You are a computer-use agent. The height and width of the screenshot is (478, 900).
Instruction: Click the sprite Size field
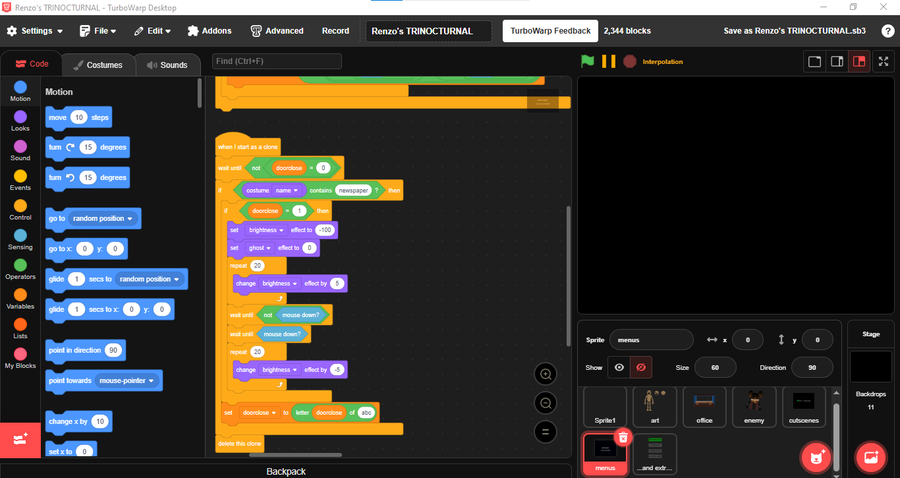coord(715,367)
